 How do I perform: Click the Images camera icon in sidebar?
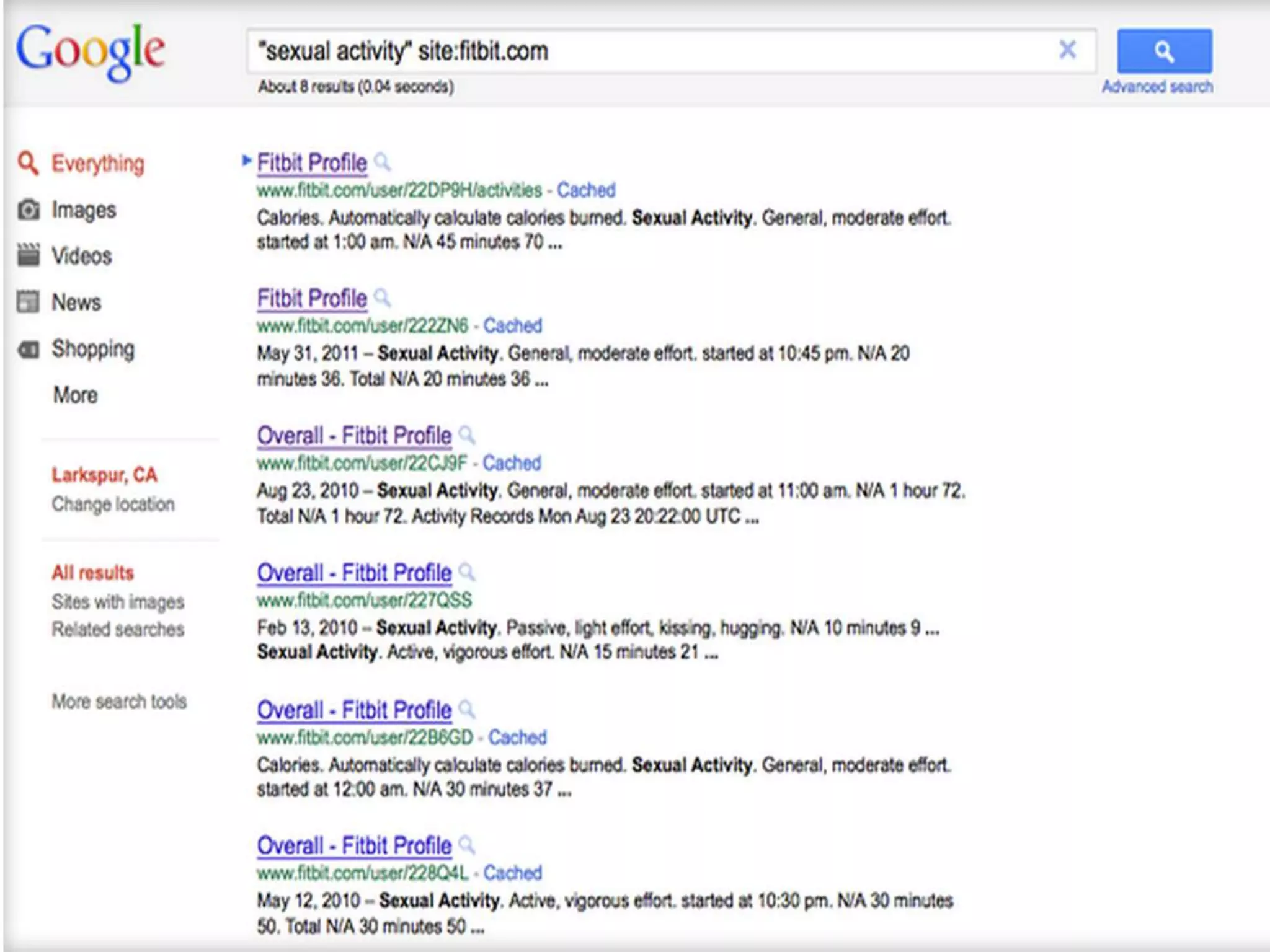[x=29, y=209]
